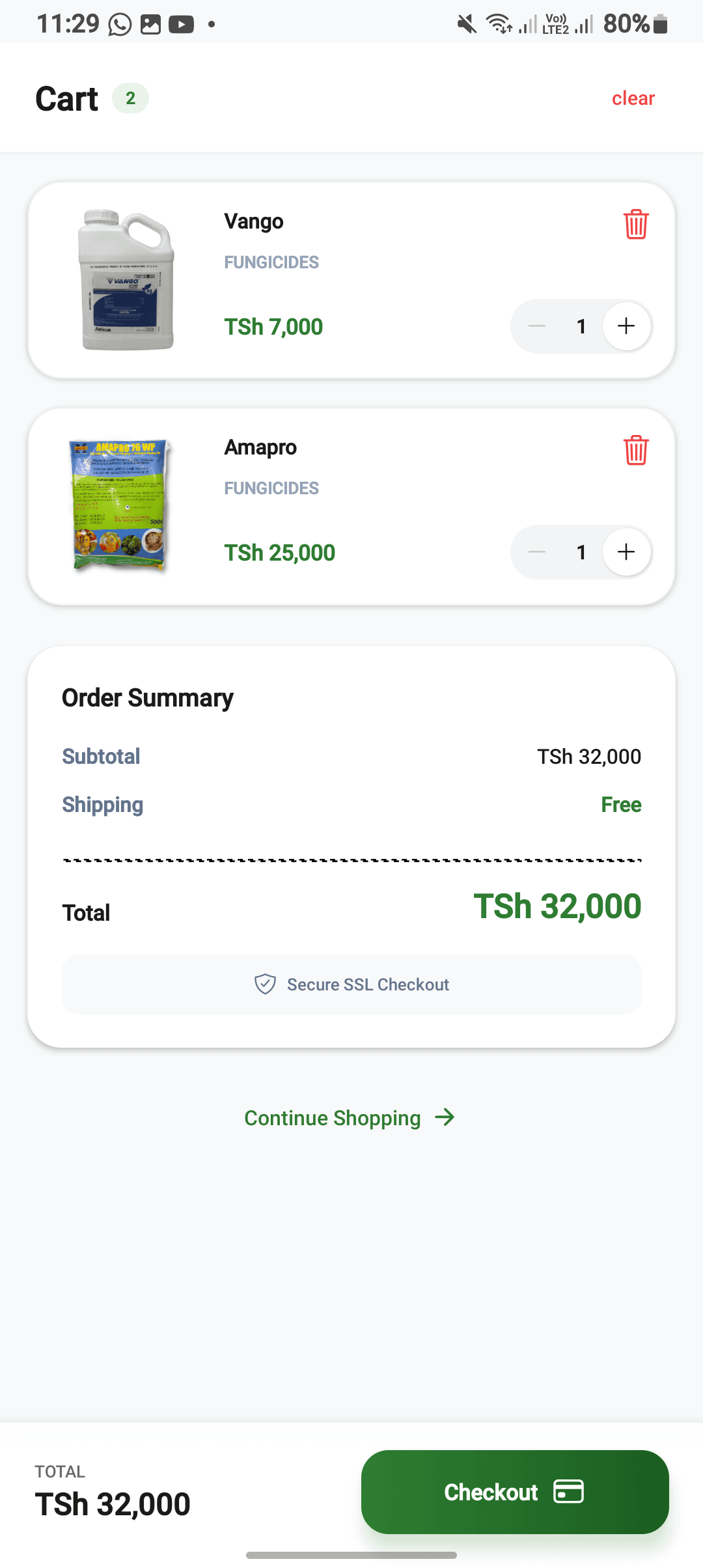Remove Amapro using its trash icon
Screen dimensions: 703x1568
click(x=636, y=451)
